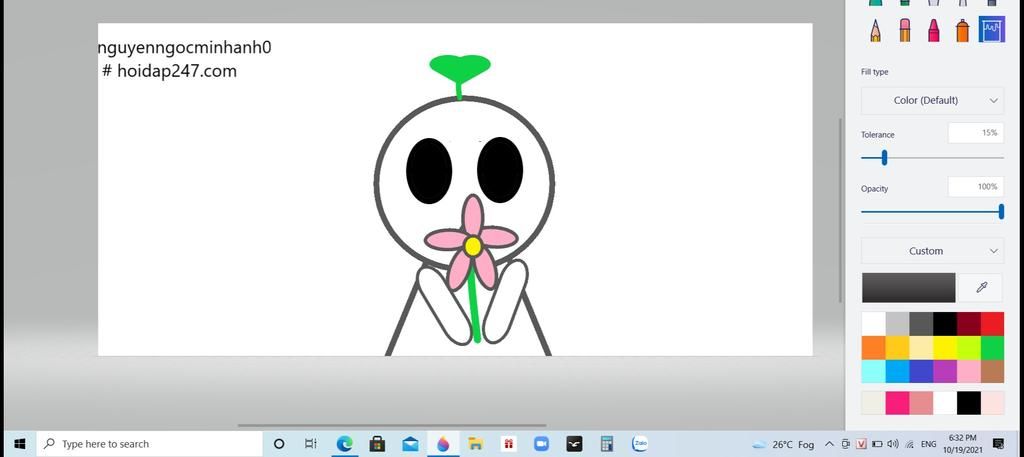
Task: Open the current dark gray color preview
Action: click(x=908, y=288)
